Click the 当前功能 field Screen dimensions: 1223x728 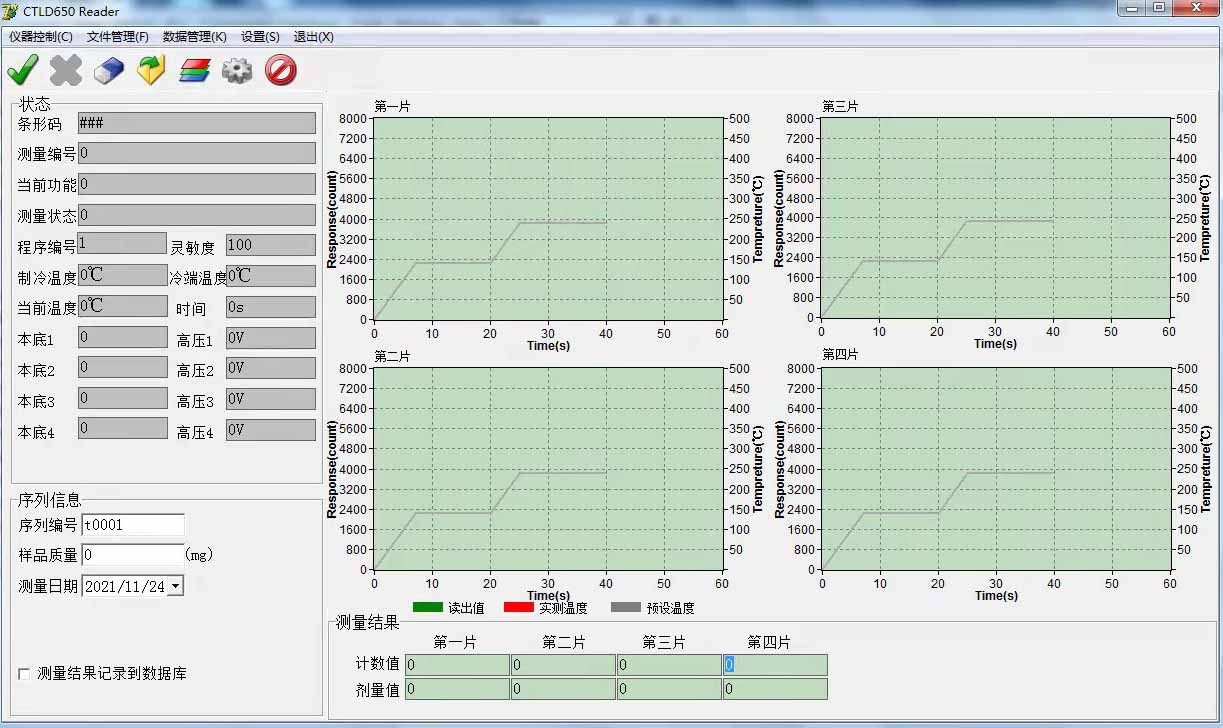(x=197, y=184)
